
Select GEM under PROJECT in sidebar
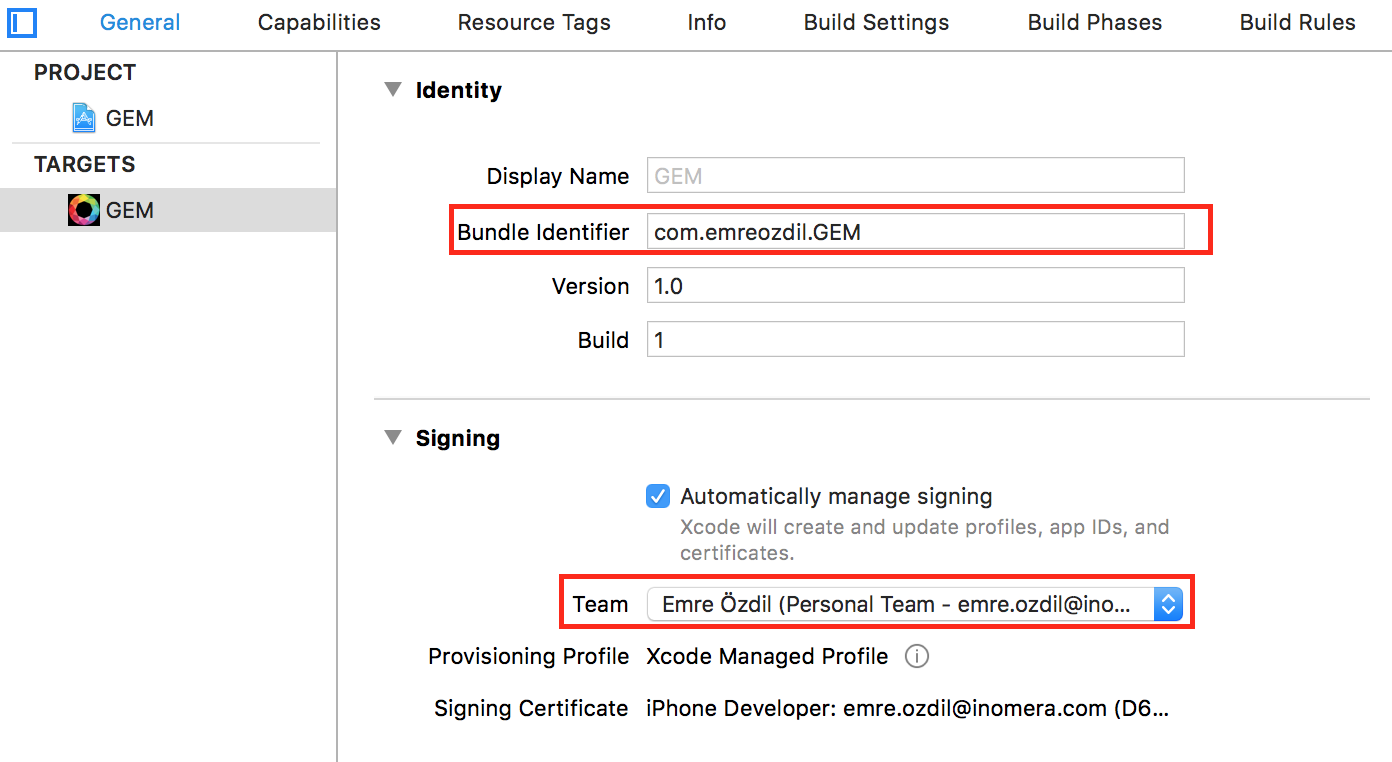pos(129,118)
